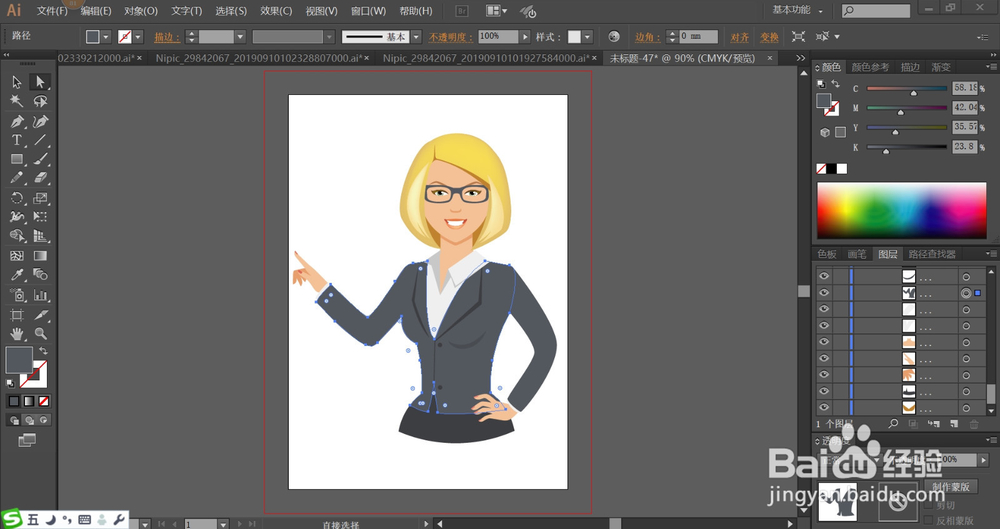
Task: Open Recolor Artwork from control bar
Action: [x=614, y=37]
